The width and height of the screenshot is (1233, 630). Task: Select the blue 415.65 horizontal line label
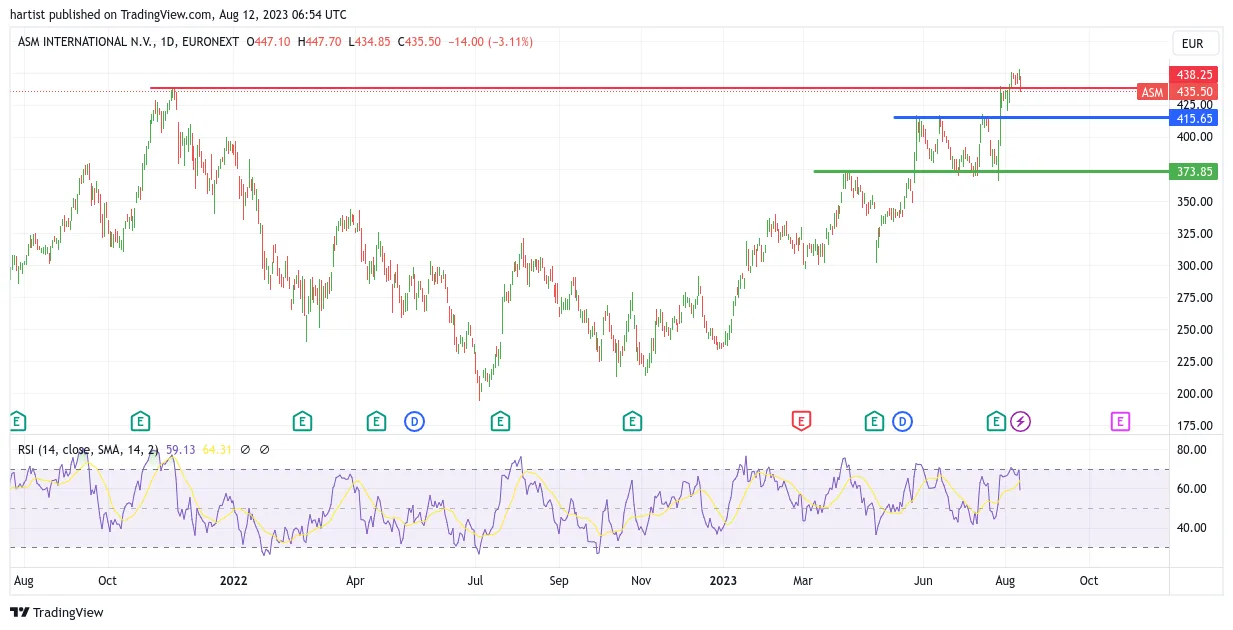coord(1194,118)
